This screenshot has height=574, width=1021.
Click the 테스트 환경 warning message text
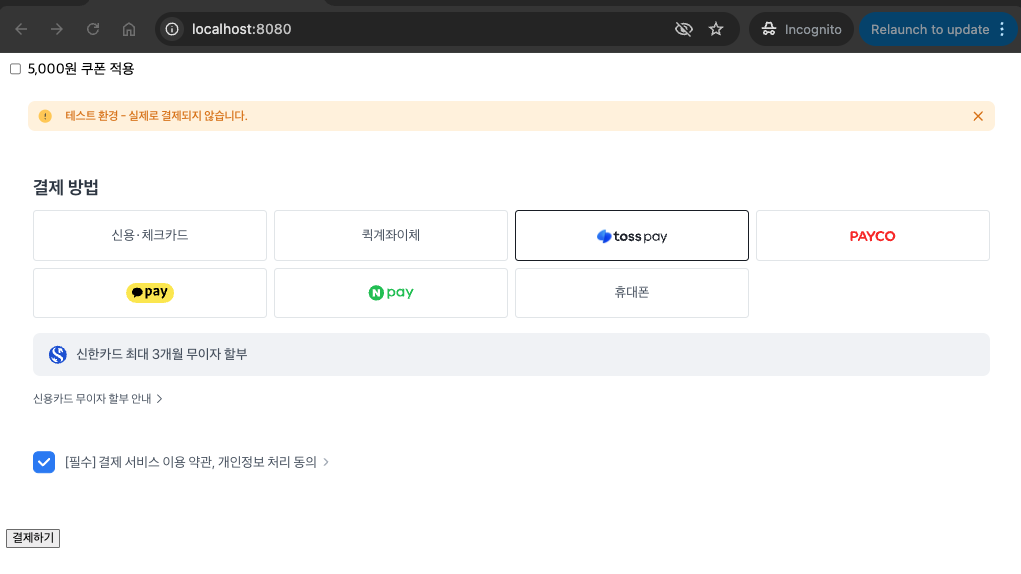tap(156, 116)
